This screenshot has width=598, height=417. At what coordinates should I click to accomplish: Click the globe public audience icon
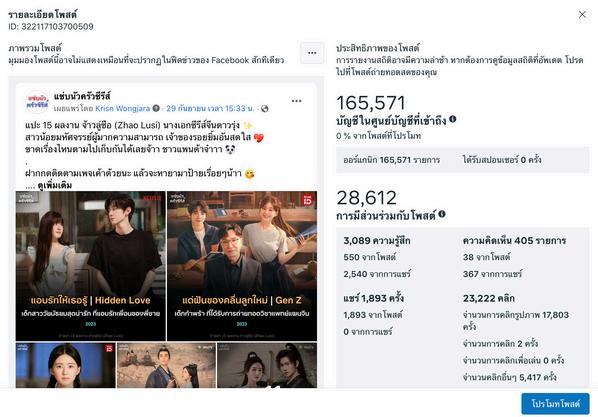pos(264,109)
